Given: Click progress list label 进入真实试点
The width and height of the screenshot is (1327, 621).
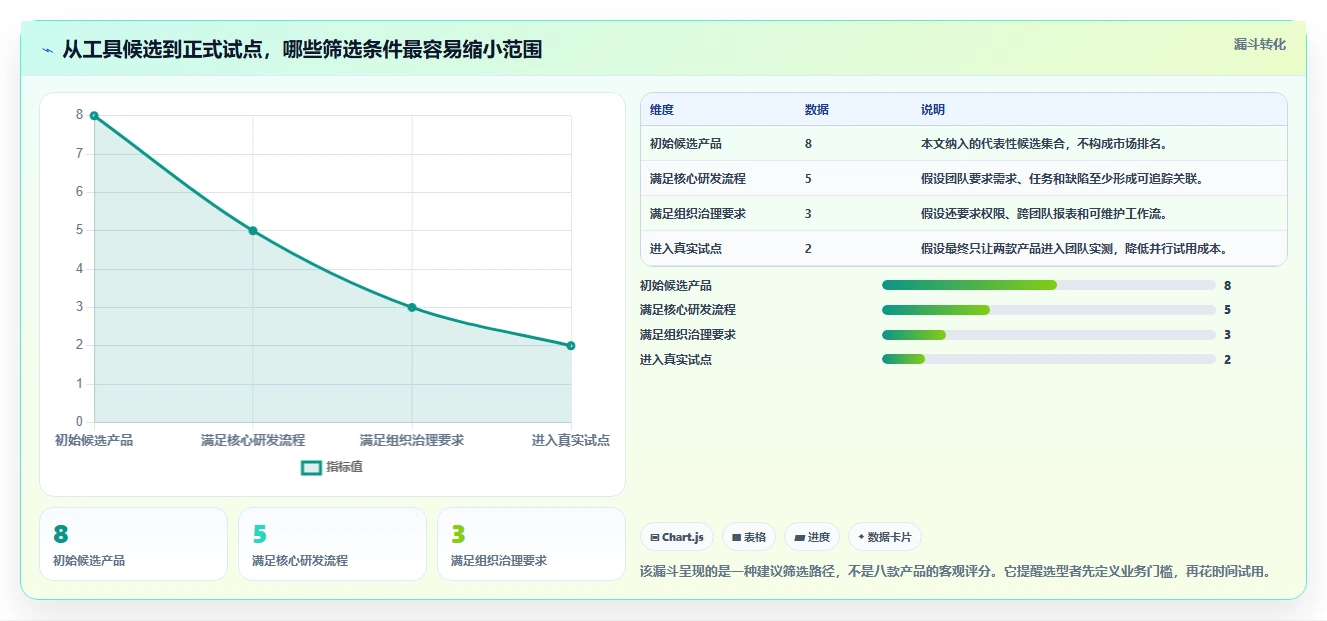Looking at the screenshot, I should pyautogui.click(x=676, y=360).
